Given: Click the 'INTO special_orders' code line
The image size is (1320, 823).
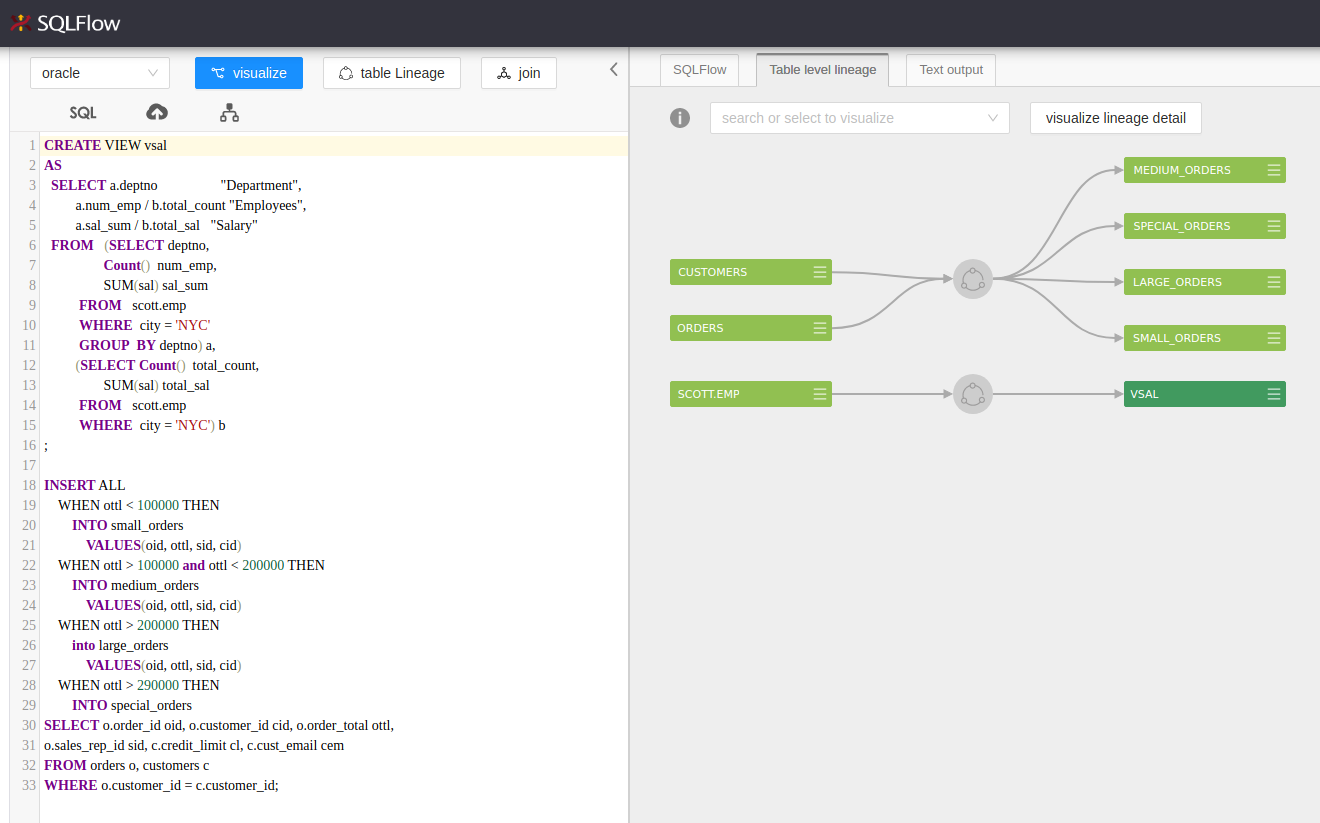Looking at the screenshot, I should 132,705.
